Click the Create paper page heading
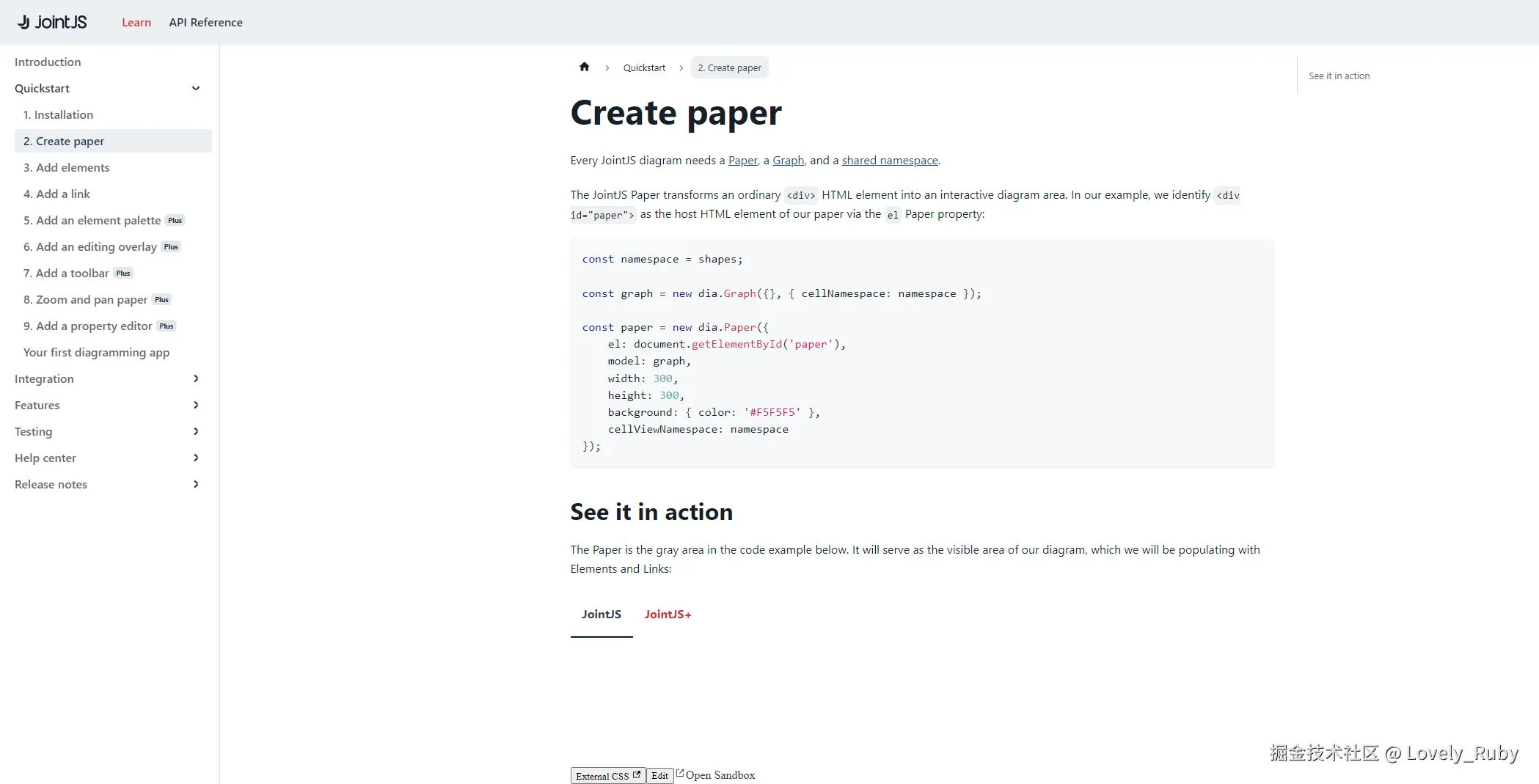The height and width of the screenshot is (784, 1539). point(676,113)
